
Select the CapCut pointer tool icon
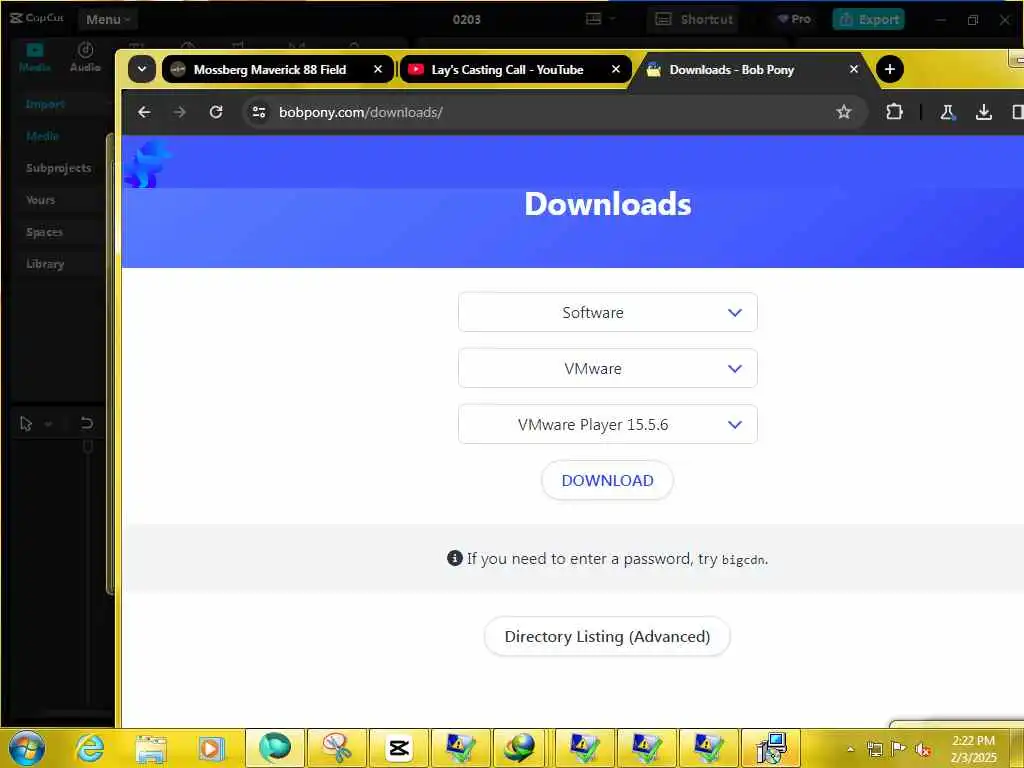tap(26, 424)
